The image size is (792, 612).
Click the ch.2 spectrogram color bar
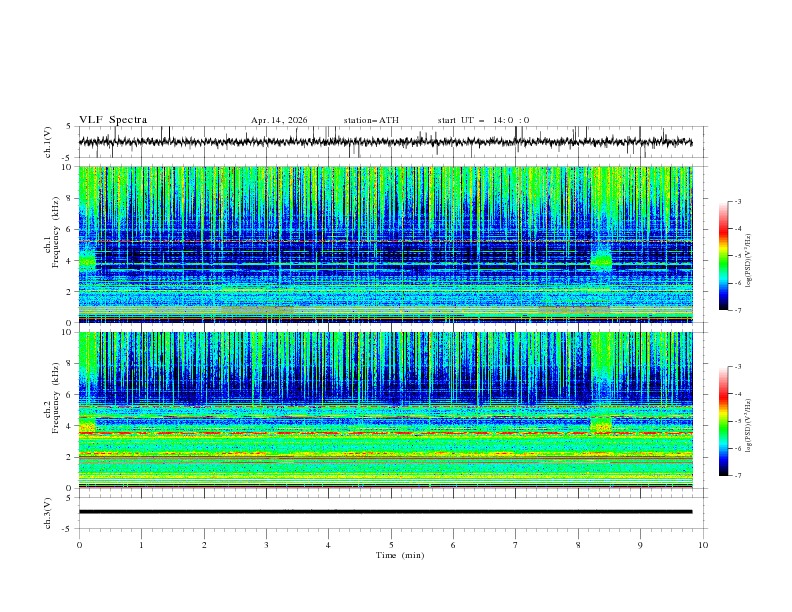723,421
